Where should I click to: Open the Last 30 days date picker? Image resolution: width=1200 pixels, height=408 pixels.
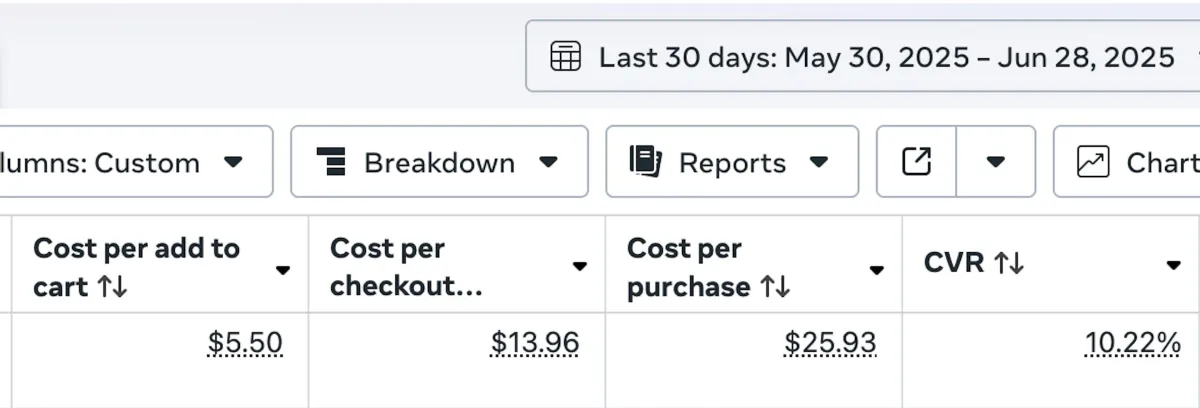[x=885, y=57]
